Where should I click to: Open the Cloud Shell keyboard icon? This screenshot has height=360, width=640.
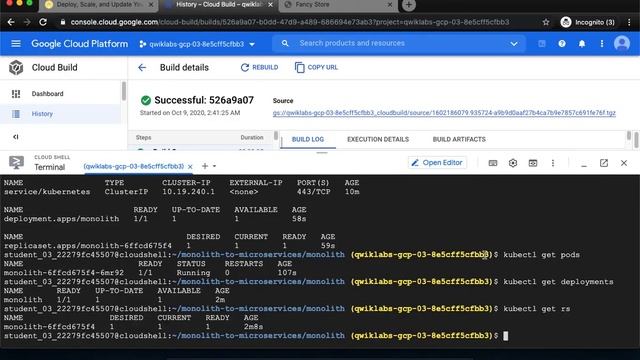click(493, 163)
